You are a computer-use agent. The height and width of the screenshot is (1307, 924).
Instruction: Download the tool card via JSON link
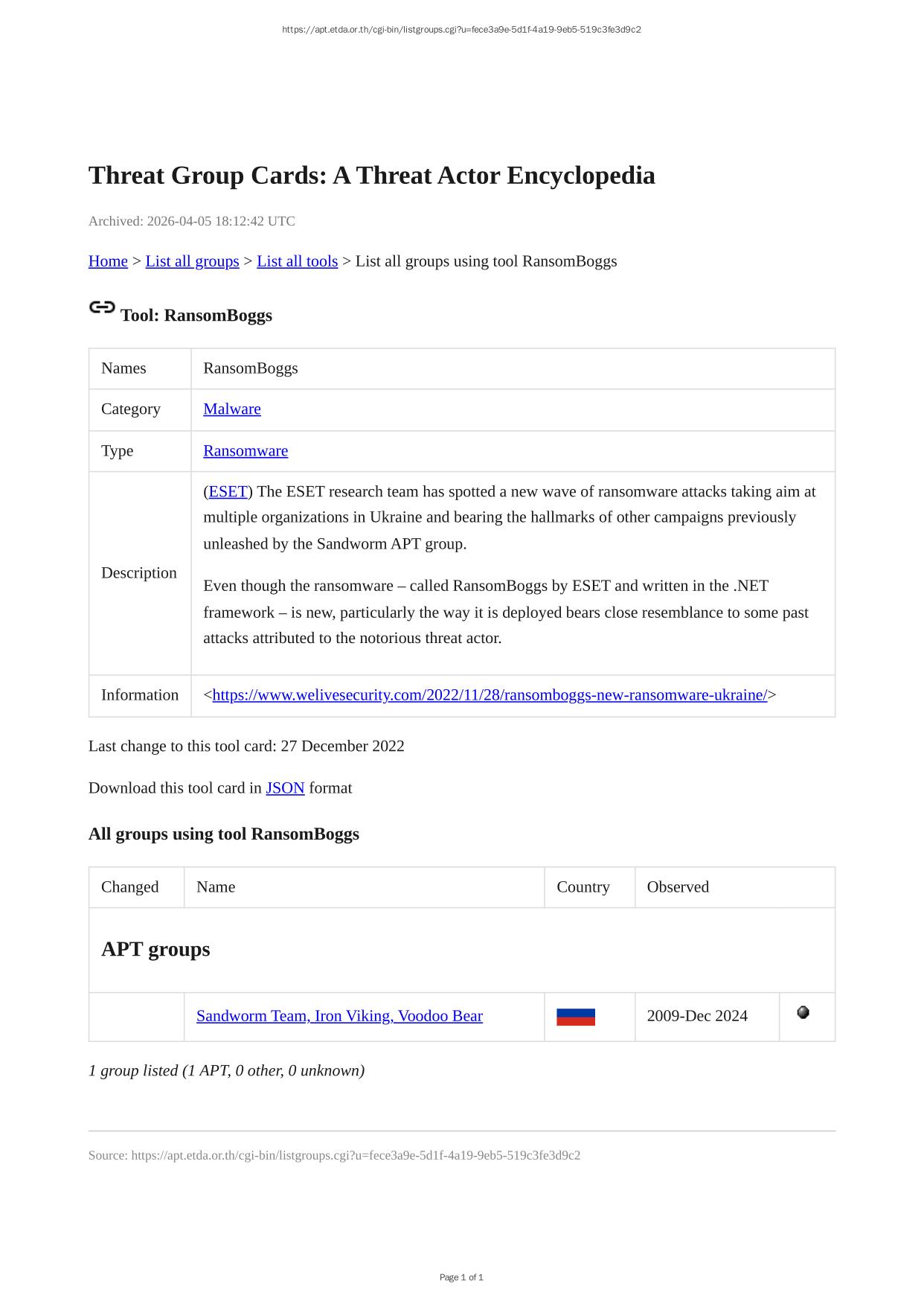point(285,787)
